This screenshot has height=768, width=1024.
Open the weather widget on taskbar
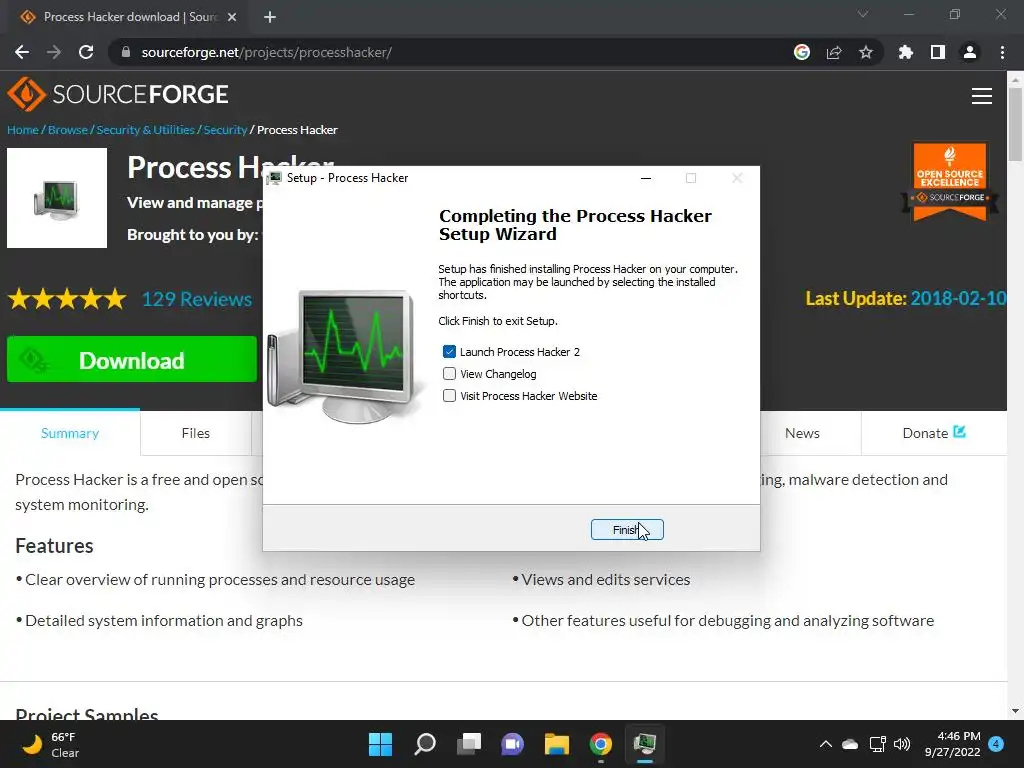(x=51, y=744)
